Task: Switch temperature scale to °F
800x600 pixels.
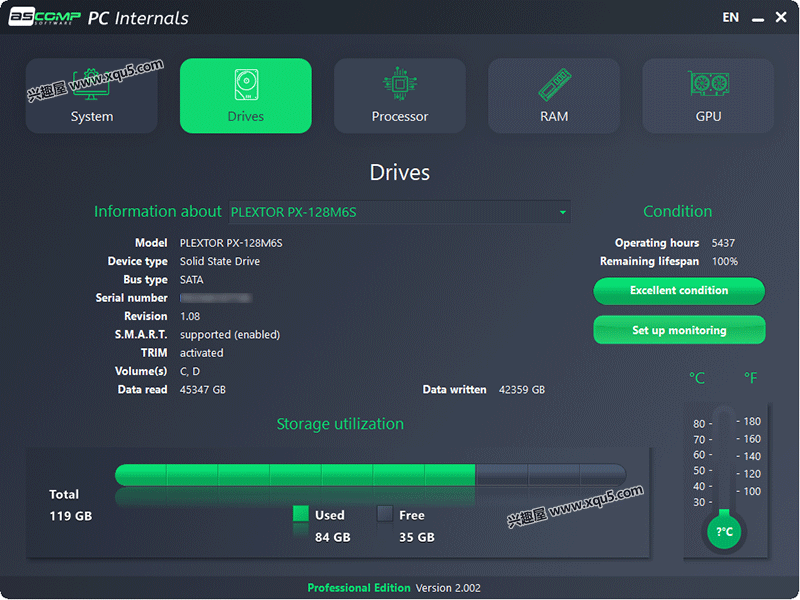Action: click(x=750, y=378)
